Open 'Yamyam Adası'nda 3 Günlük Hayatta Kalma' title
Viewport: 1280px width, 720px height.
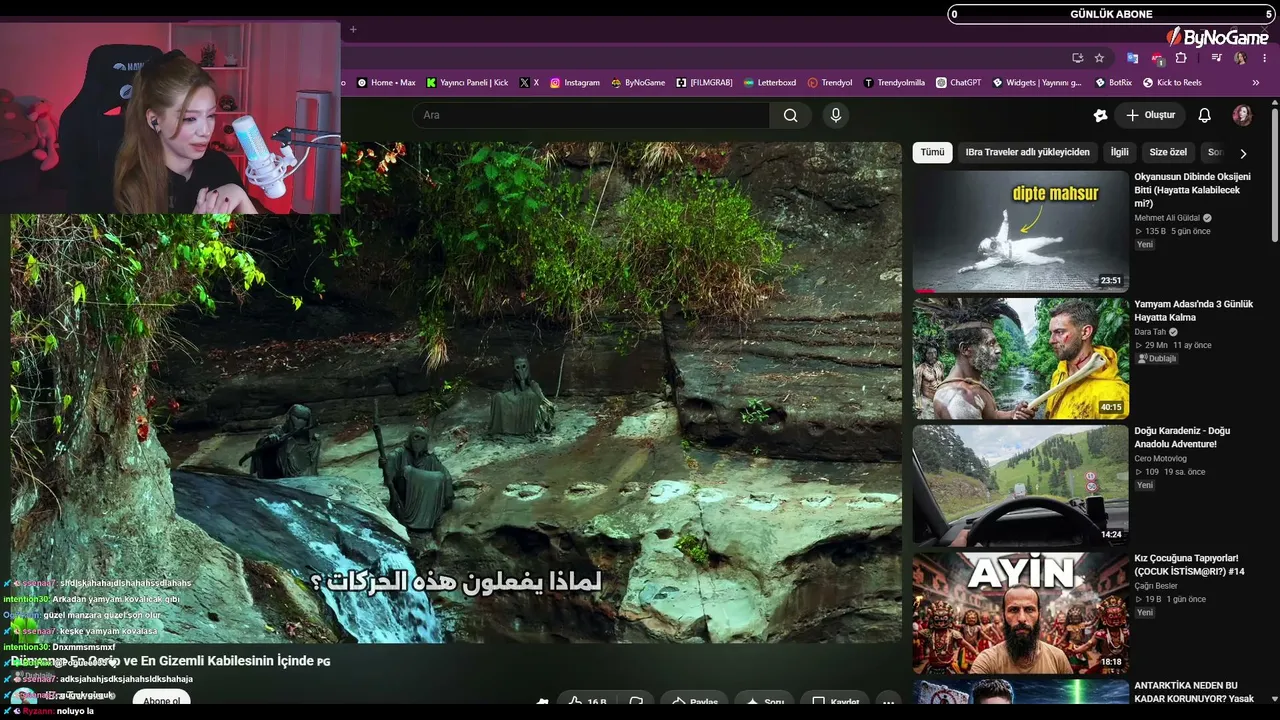point(1193,311)
